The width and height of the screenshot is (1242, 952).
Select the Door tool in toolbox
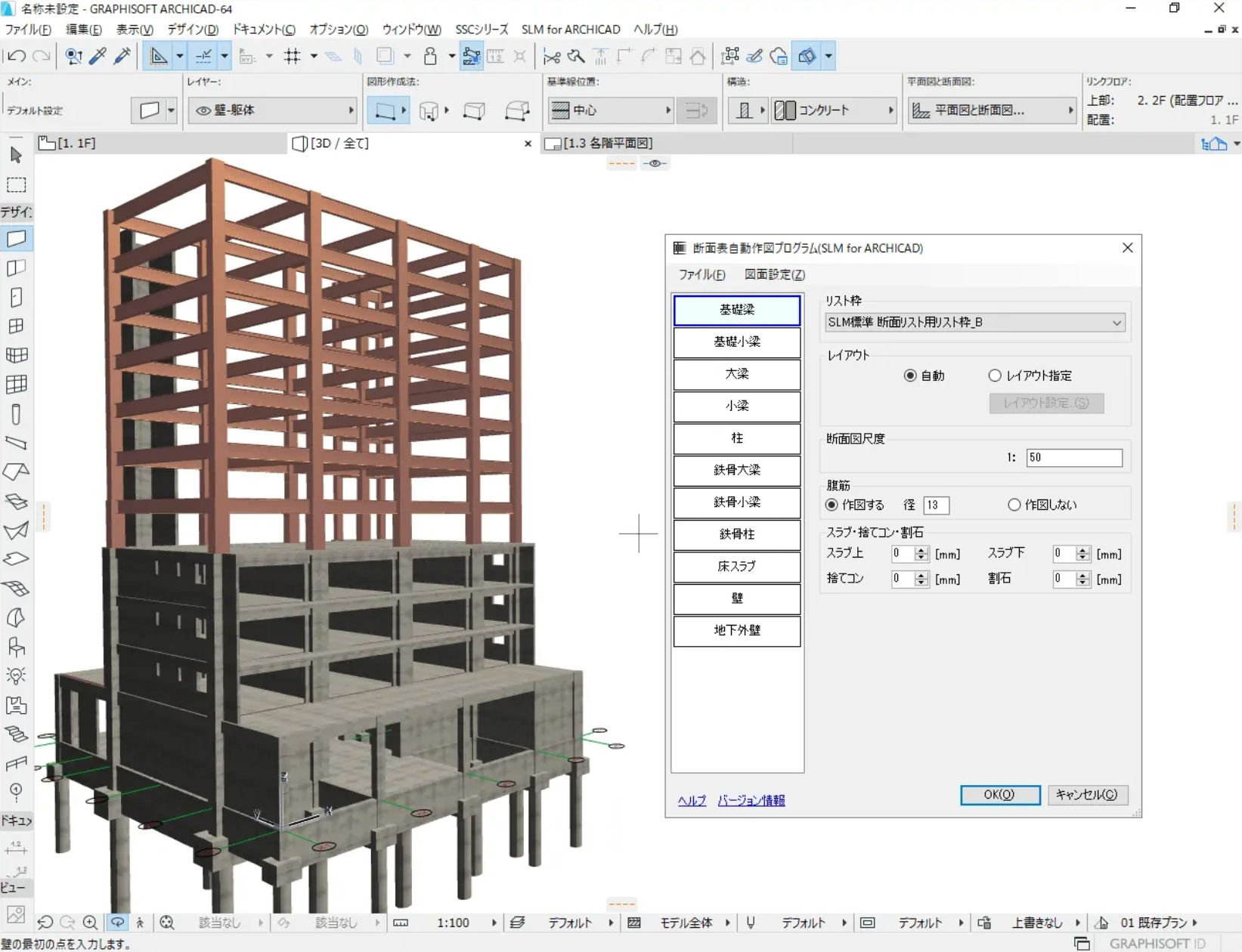[16, 297]
